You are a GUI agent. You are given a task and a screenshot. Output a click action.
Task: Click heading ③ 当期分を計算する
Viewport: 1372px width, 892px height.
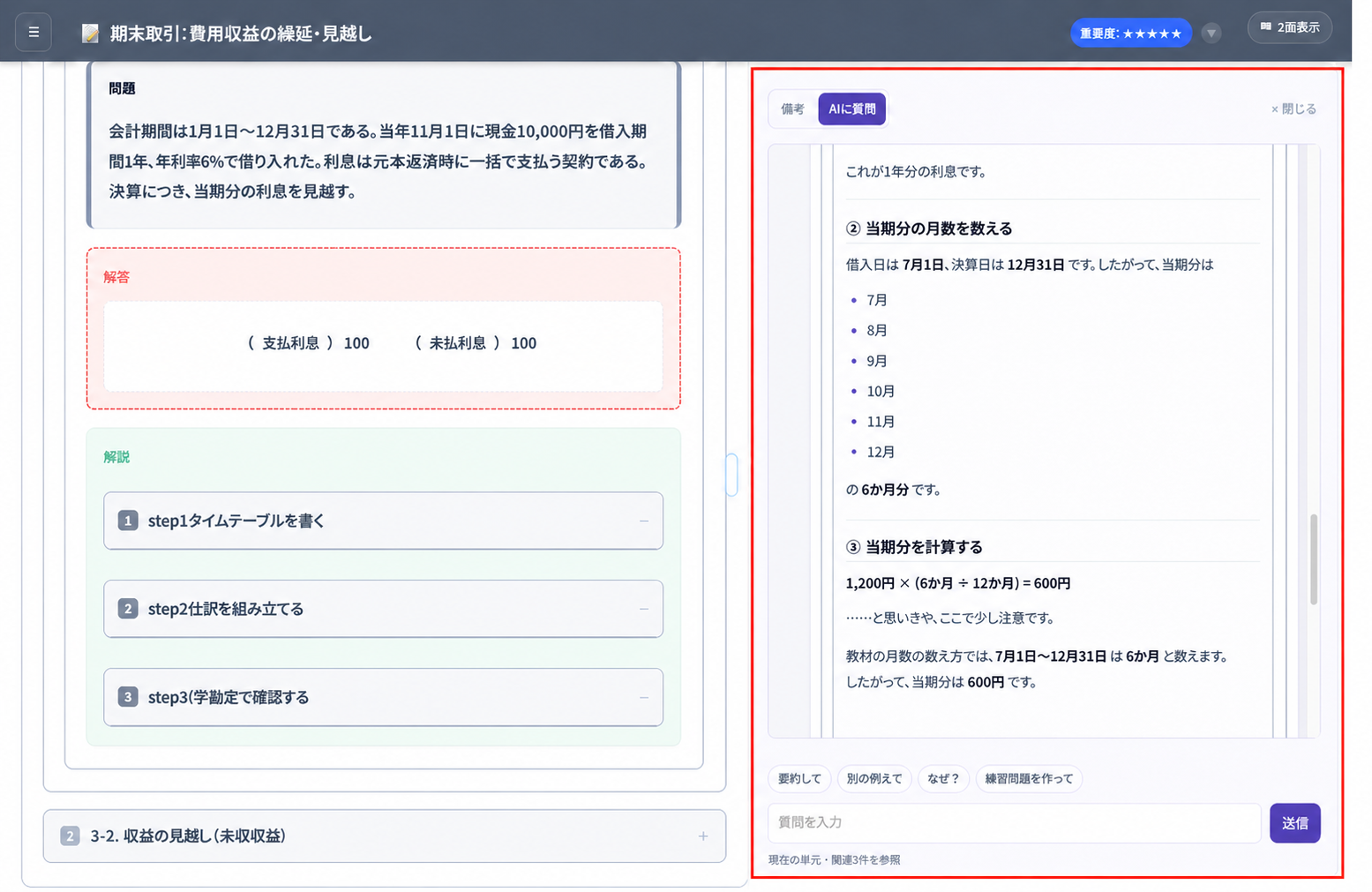point(914,547)
